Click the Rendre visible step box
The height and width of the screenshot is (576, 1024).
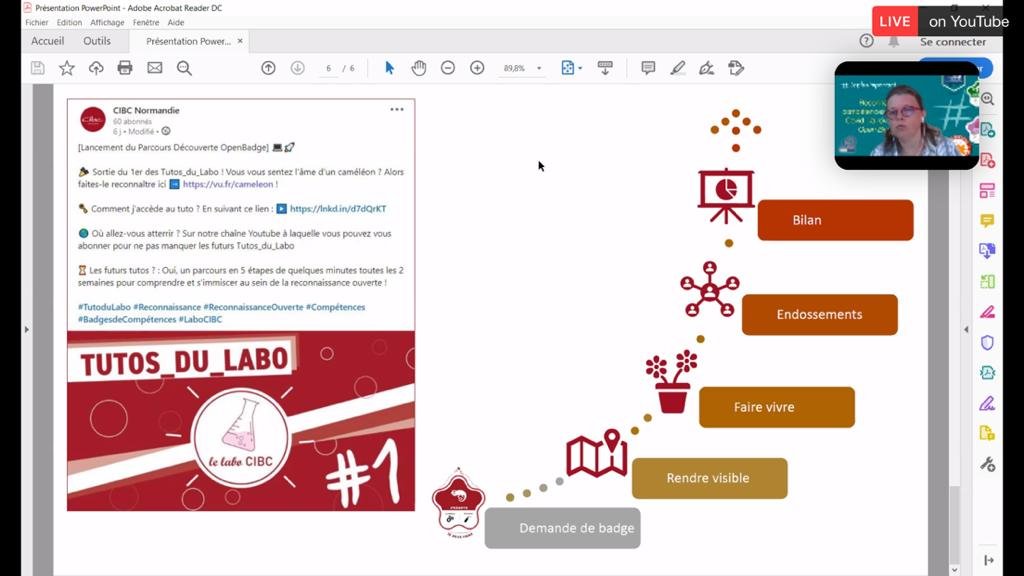tap(709, 479)
